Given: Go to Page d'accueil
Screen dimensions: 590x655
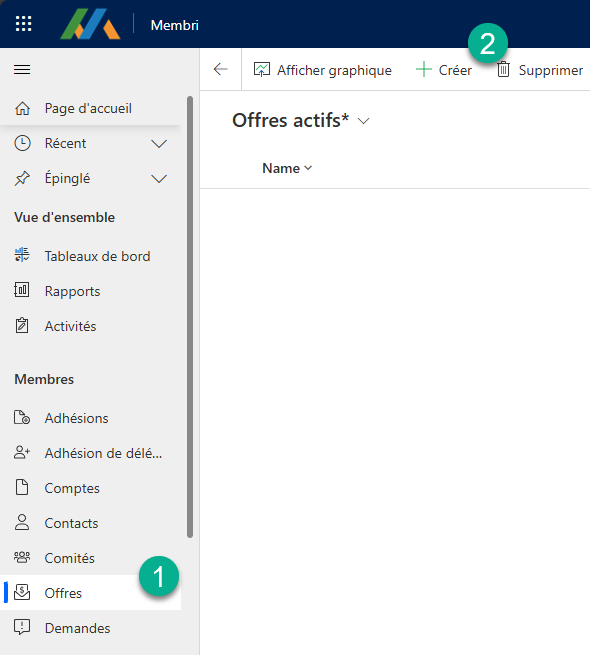Looking at the screenshot, I should pos(90,108).
